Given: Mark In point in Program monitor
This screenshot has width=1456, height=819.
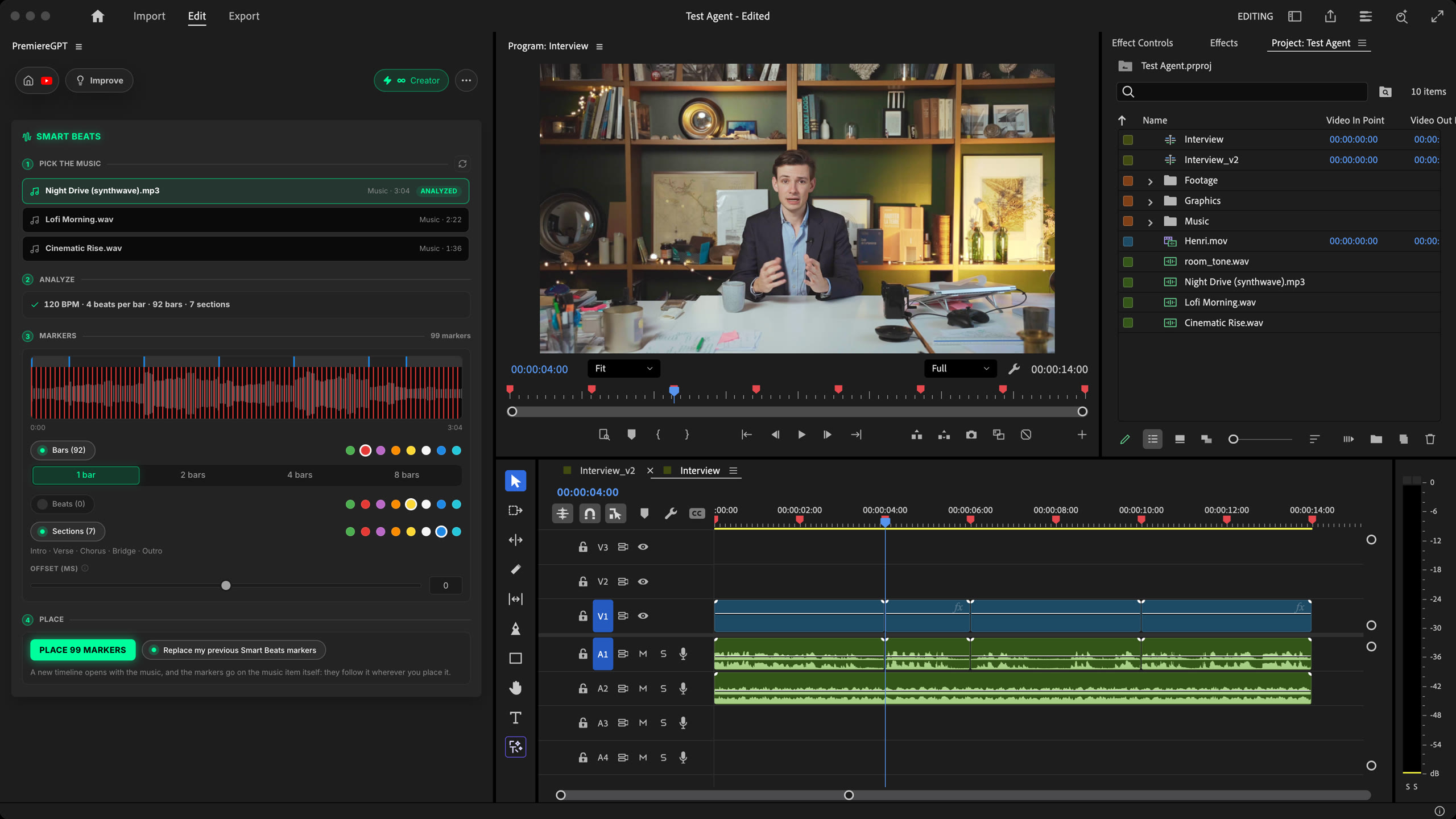Looking at the screenshot, I should [658, 435].
